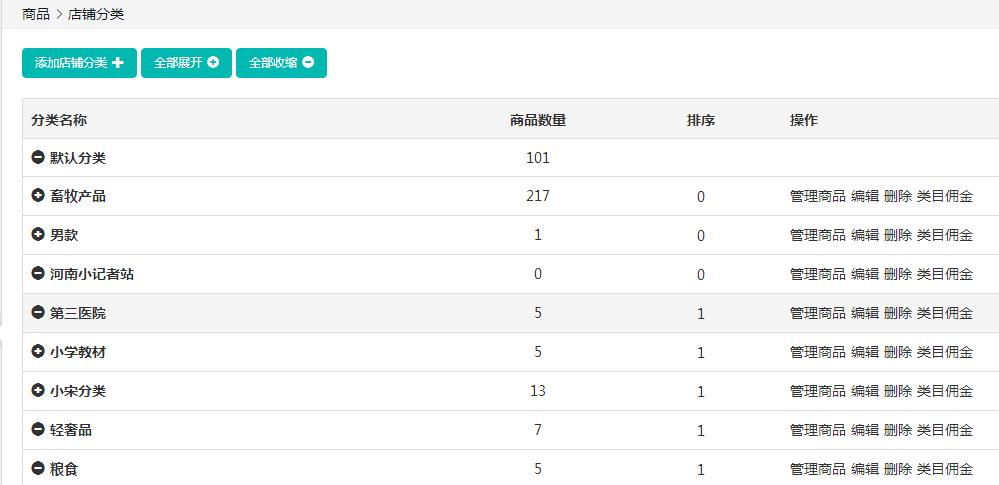Collapse the 轻奢品 category row
Screen dimensions: 999x485
38,430
